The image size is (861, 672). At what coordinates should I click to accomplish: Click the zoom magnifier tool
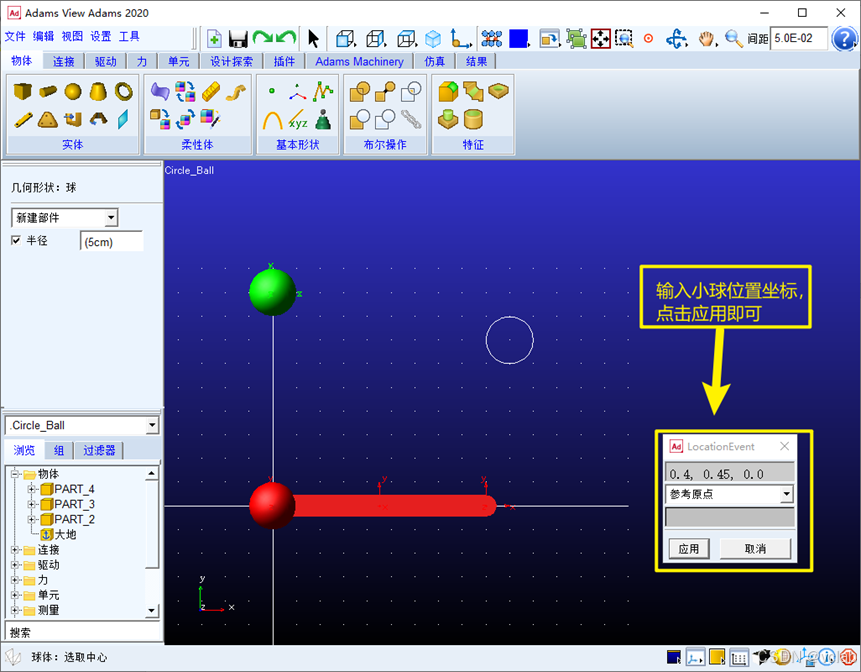click(733, 38)
